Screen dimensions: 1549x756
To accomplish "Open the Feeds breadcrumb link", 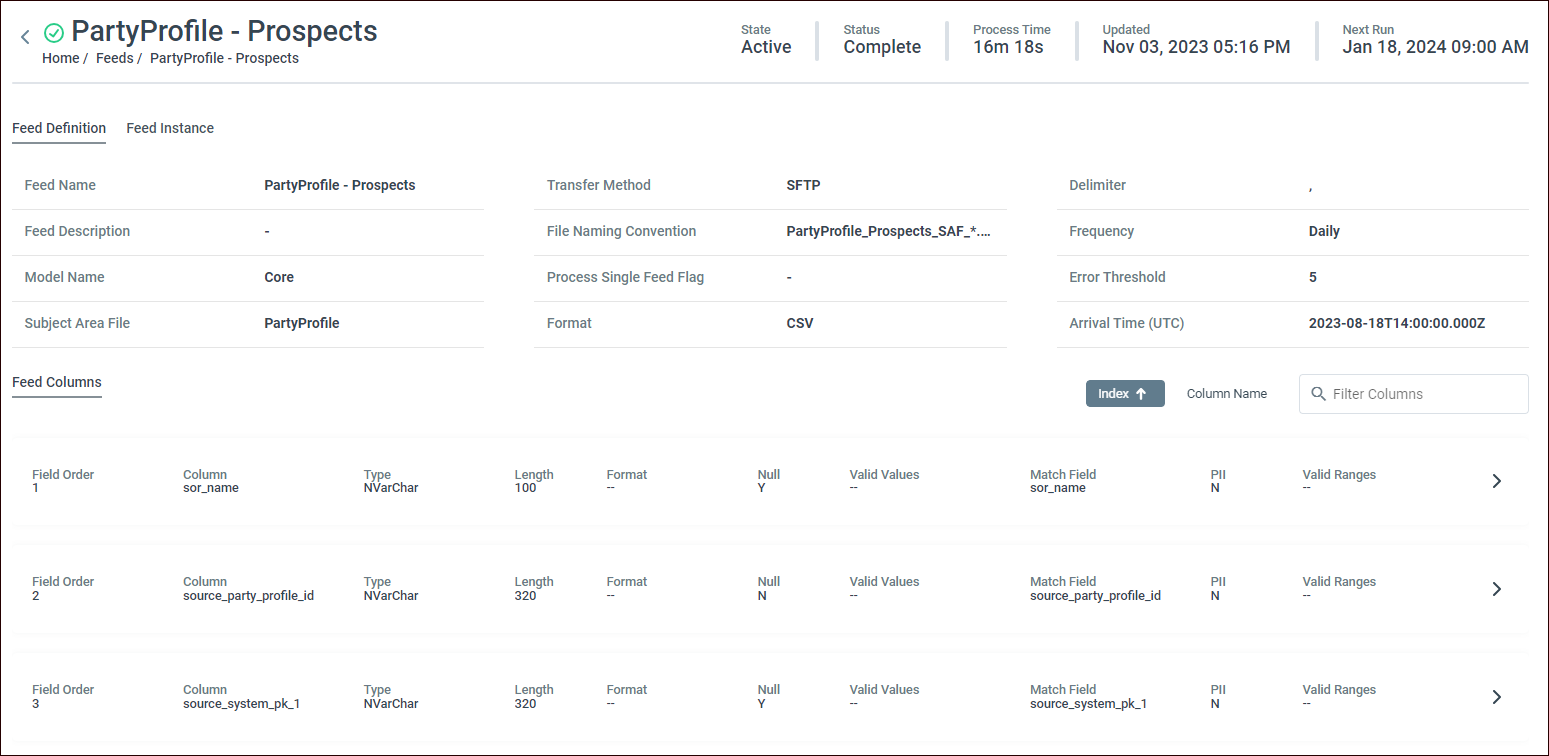I will click(114, 58).
